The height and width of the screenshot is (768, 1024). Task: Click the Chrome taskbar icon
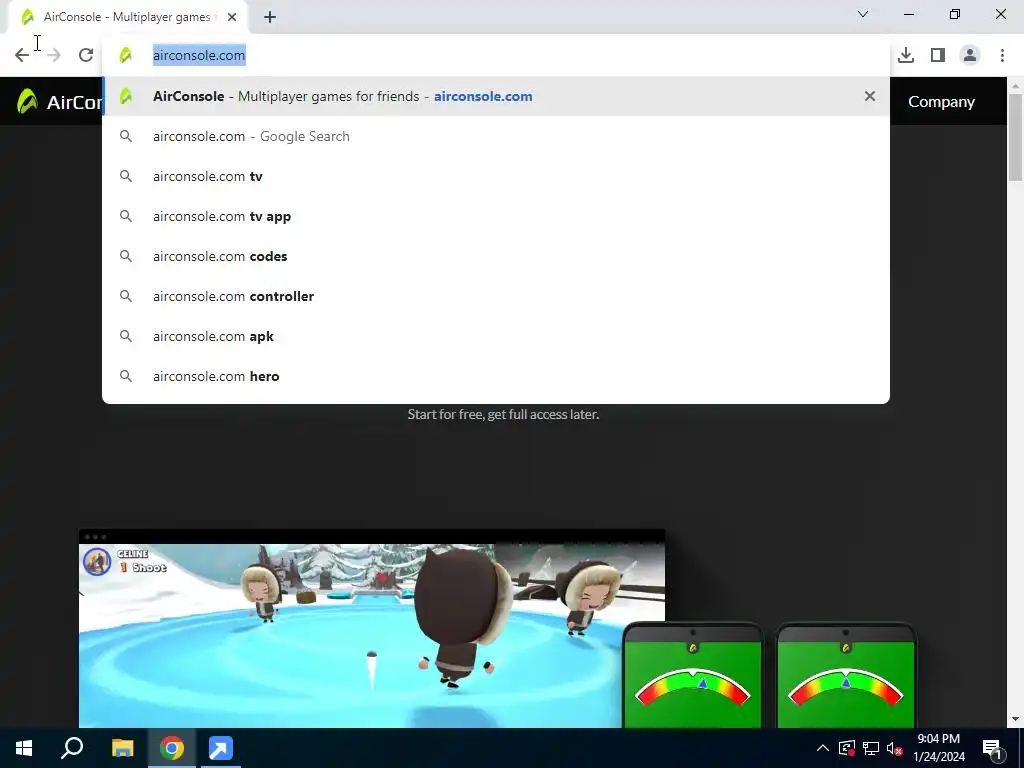coord(172,748)
